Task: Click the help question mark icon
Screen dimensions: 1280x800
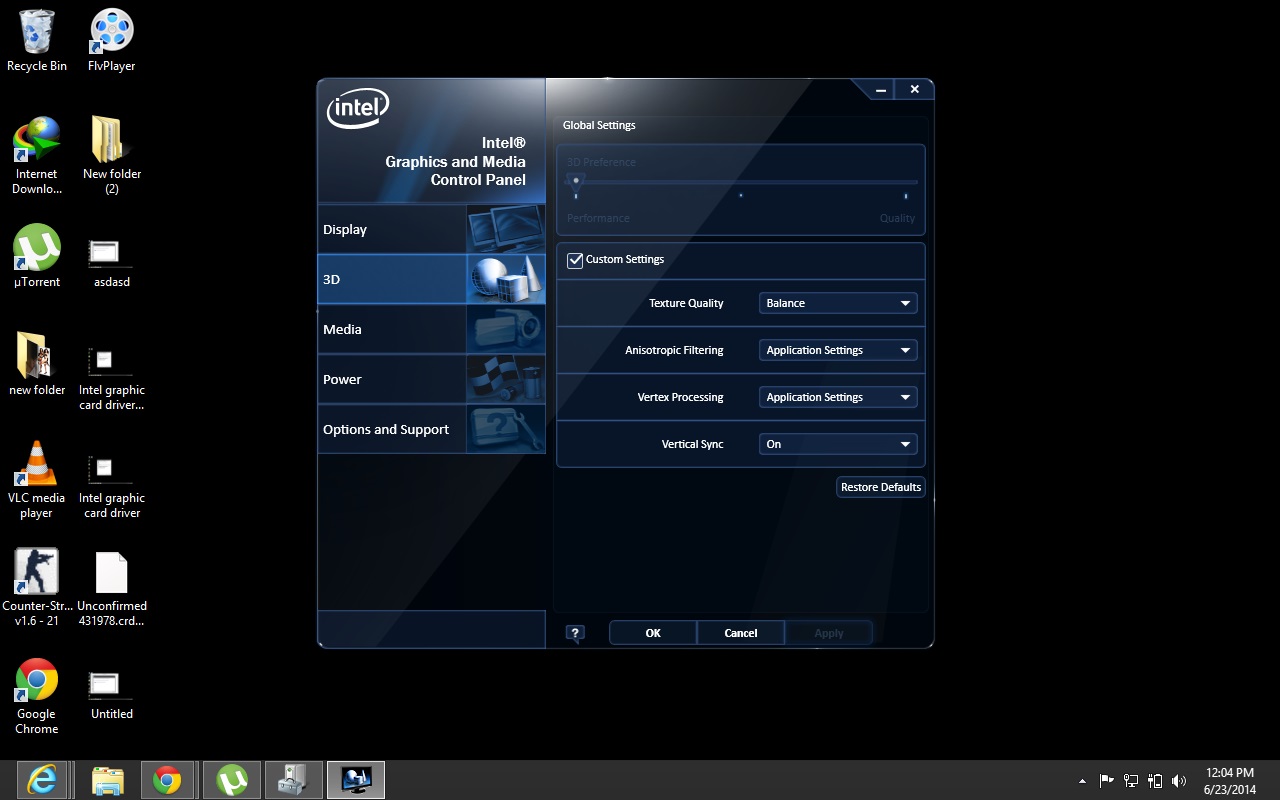Action: coord(575,633)
